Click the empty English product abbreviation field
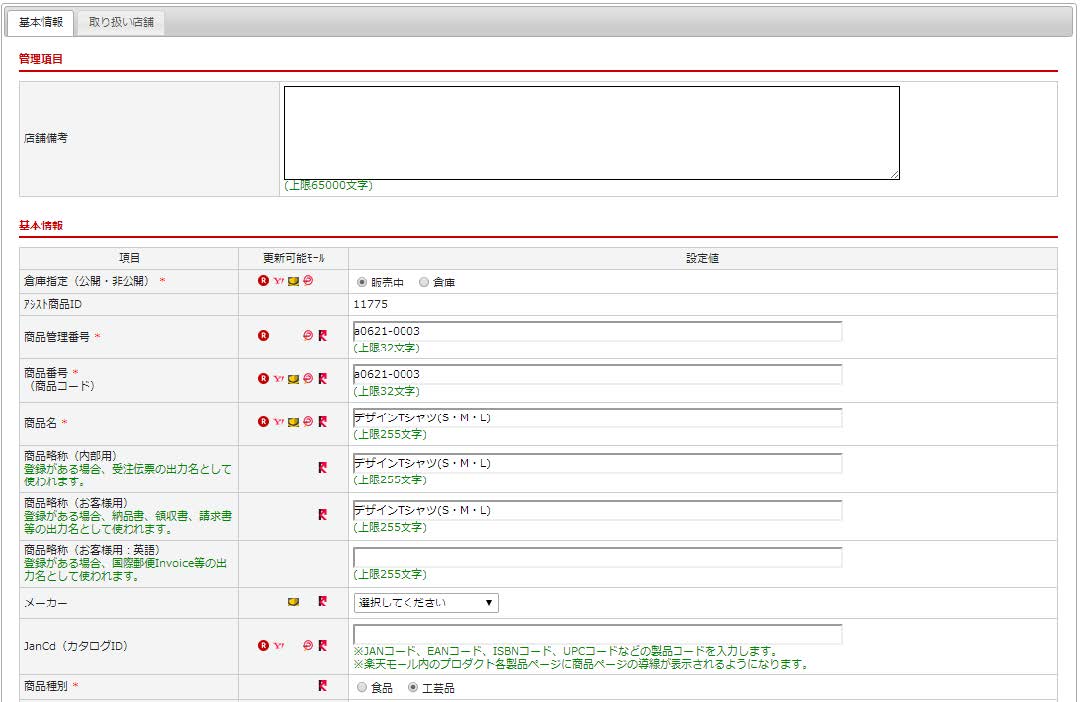The image size is (1087, 702). pos(597,557)
